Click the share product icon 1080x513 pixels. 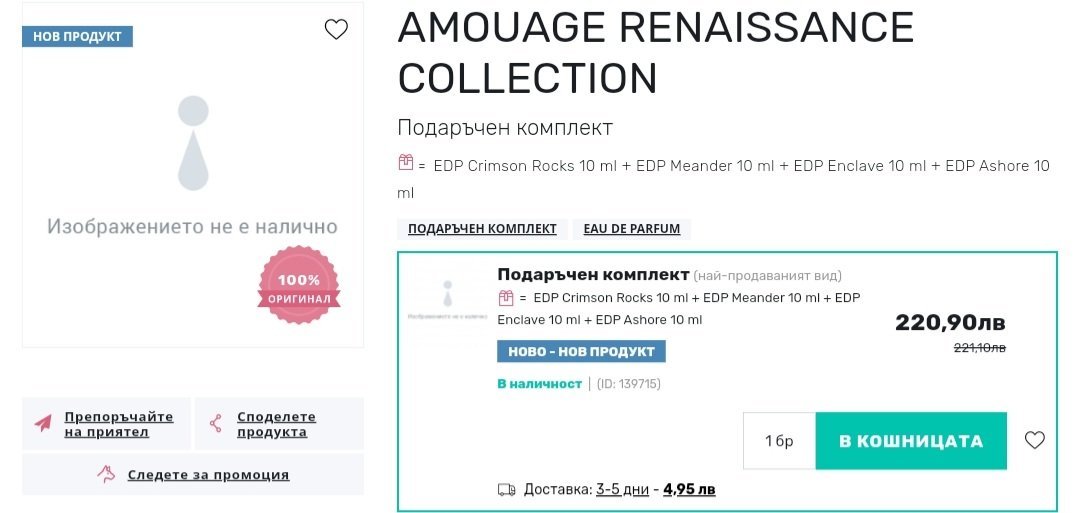click(x=216, y=423)
